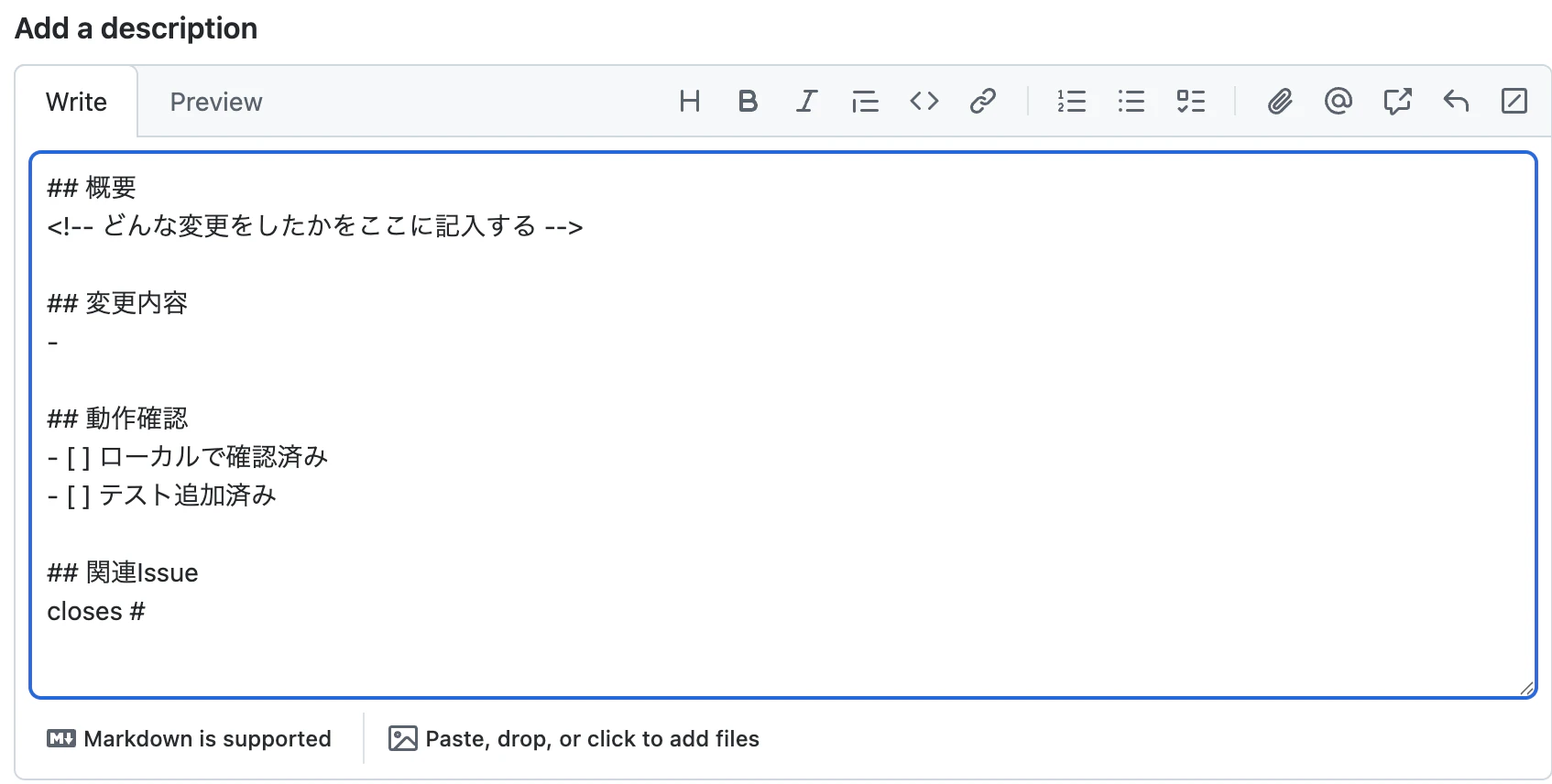Viewport: 1552px width, 784px height.
Task: Click the '## 動作確認' heading line
Action: tap(117, 419)
